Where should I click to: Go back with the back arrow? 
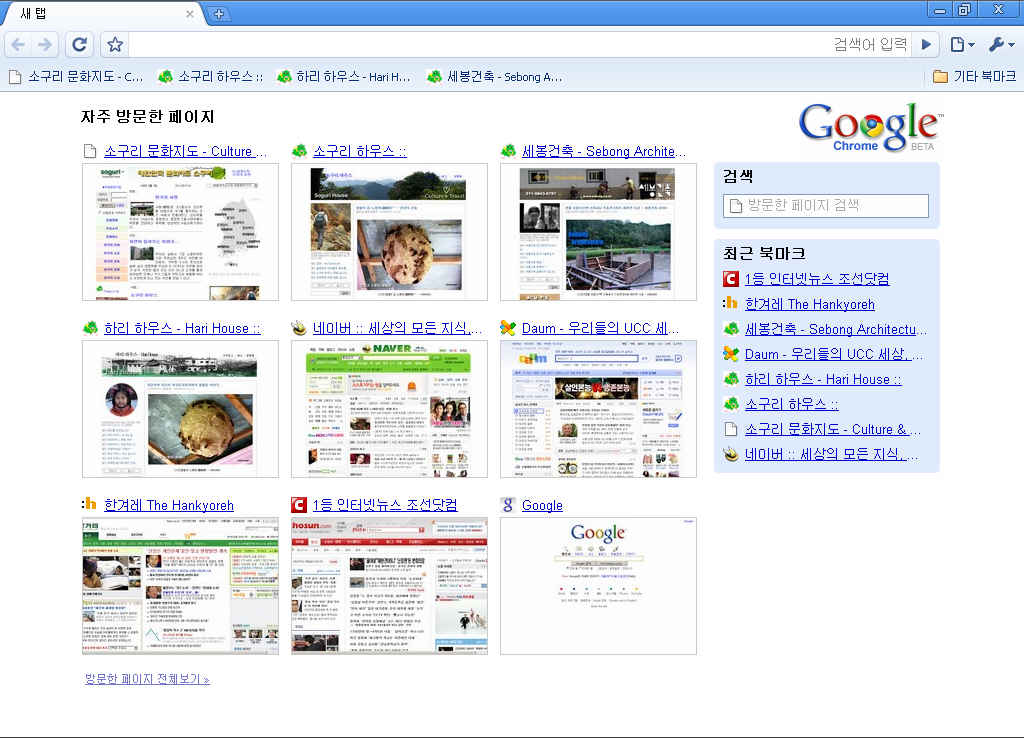[18, 44]
